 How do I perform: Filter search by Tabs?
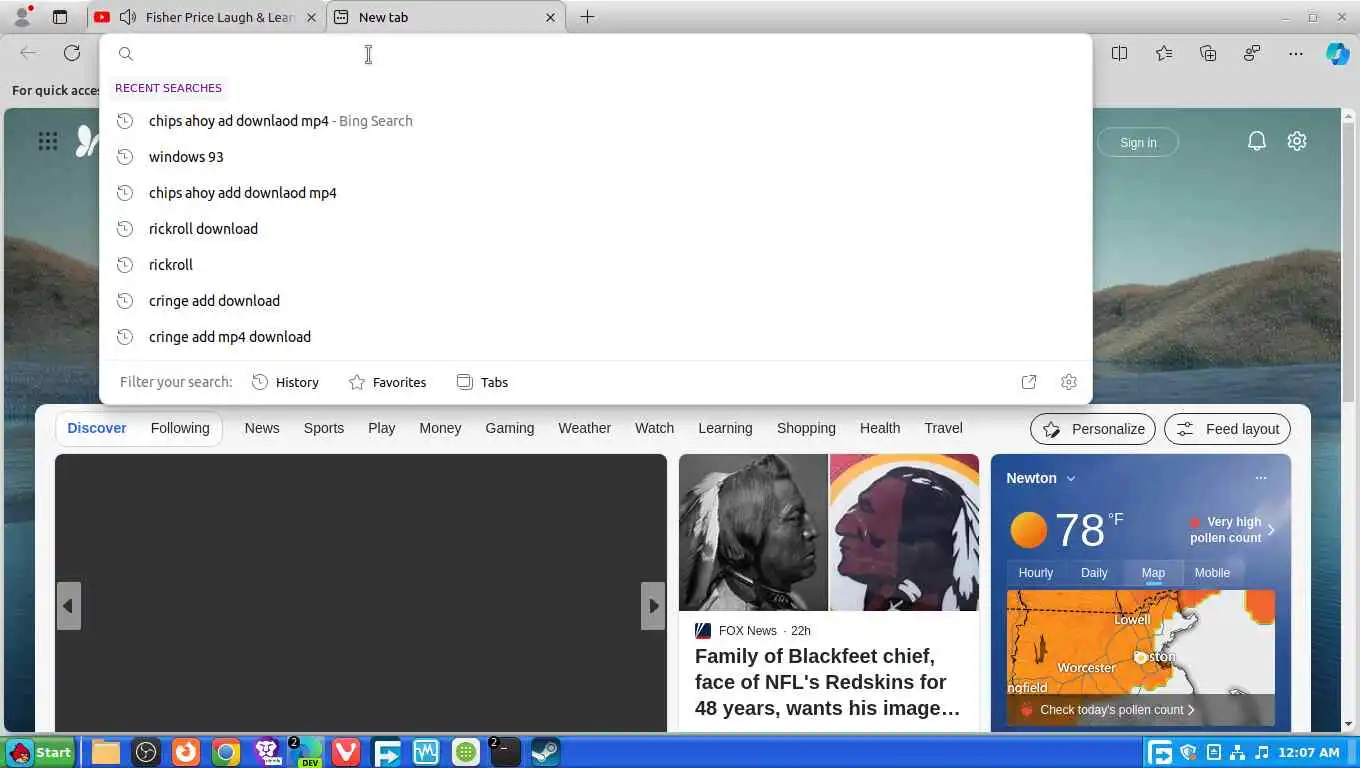click(482, 382)
